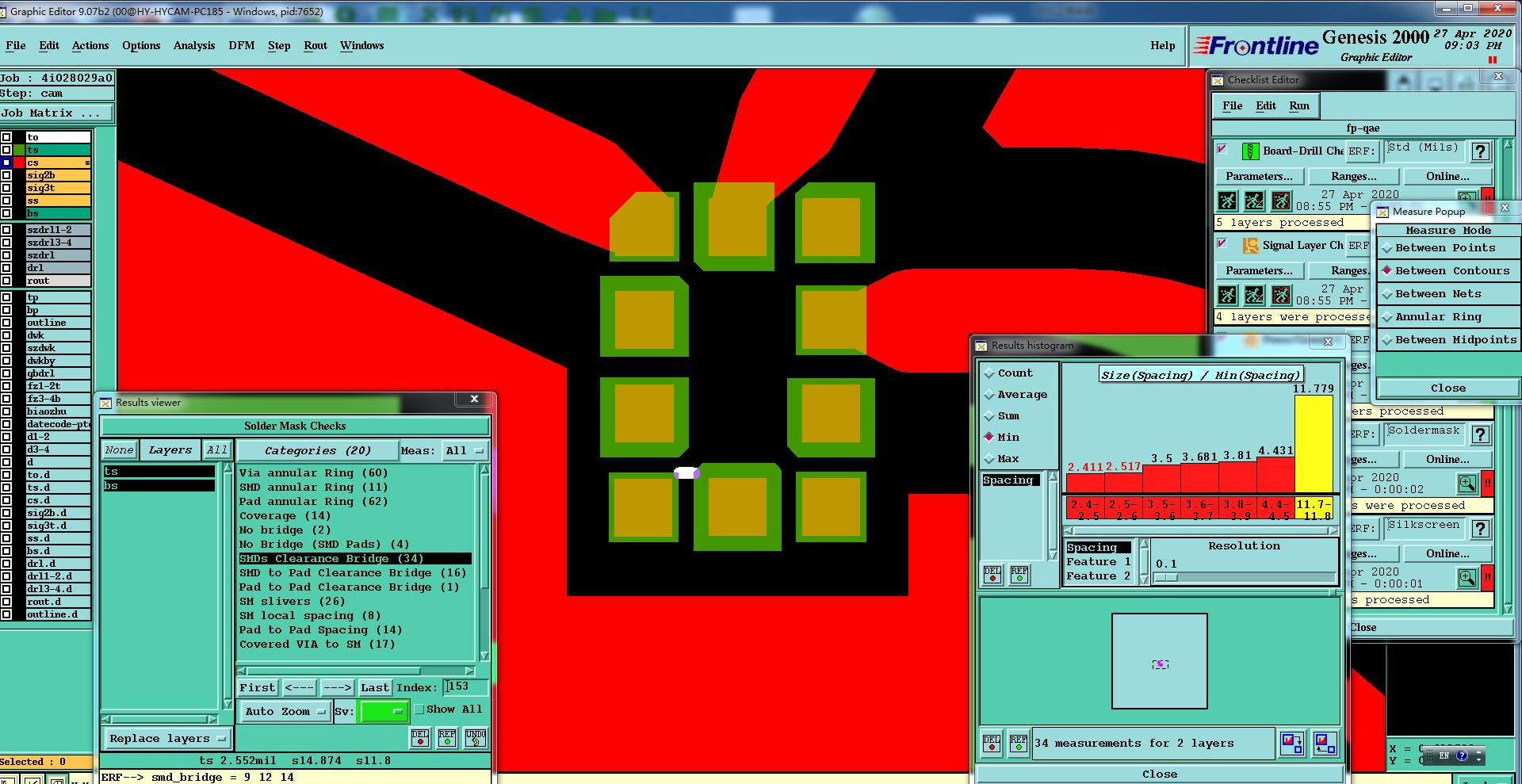Click the Last result button
Viewport: 1522px width, 784px height.
point(375,687)
